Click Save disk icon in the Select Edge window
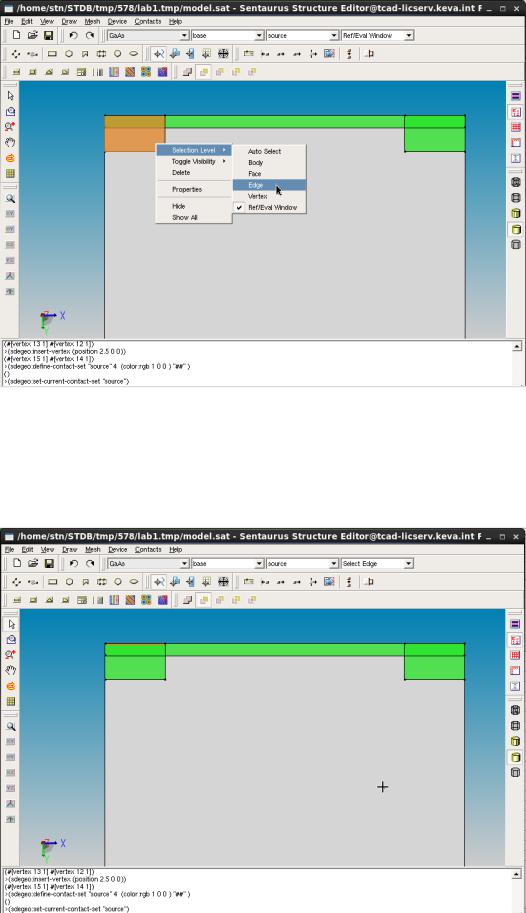The height and width of the screenshot is (913, 526). point(49,563)
